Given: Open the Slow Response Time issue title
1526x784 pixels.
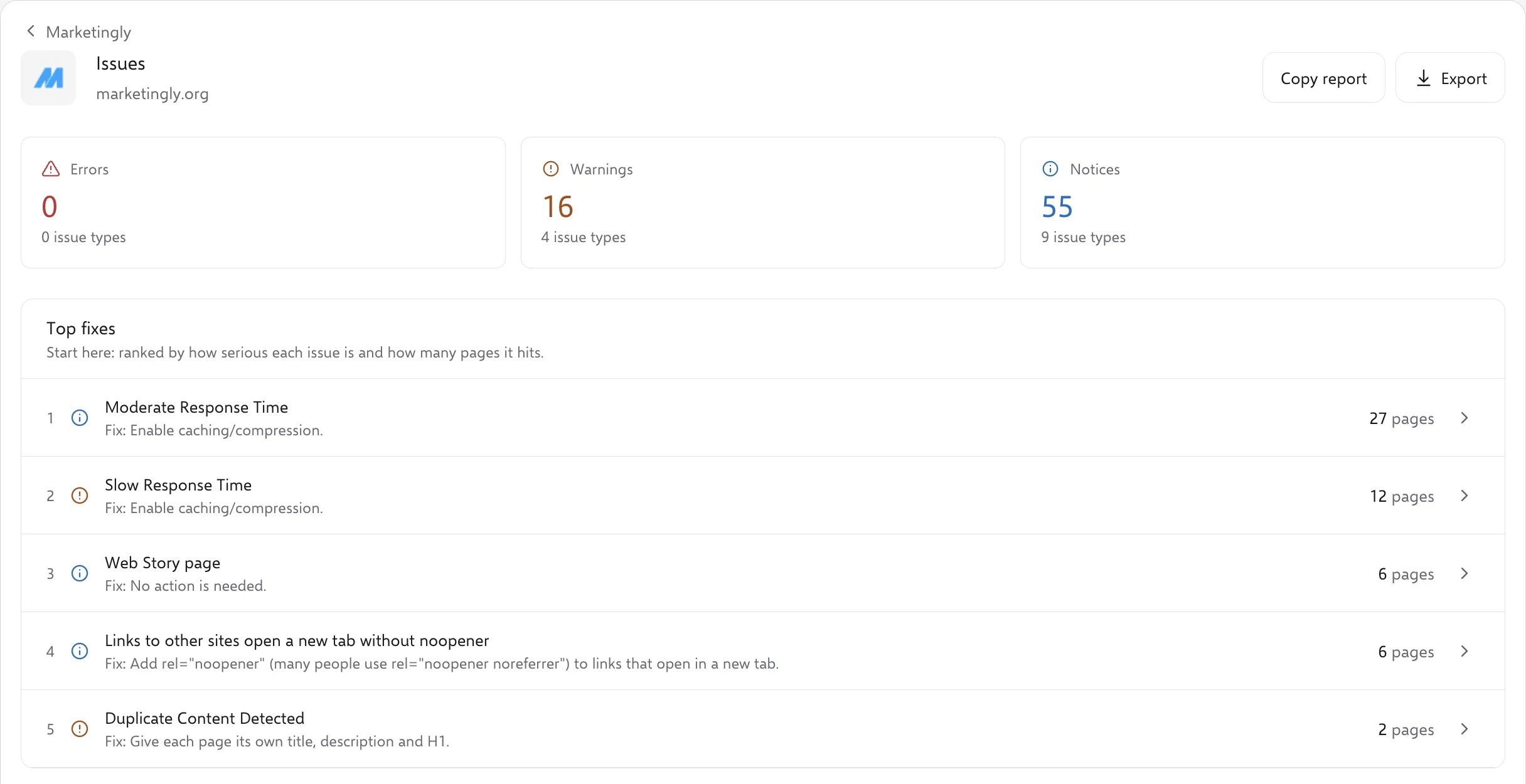Looking at the screenshot, I should (x=178, y=485).
